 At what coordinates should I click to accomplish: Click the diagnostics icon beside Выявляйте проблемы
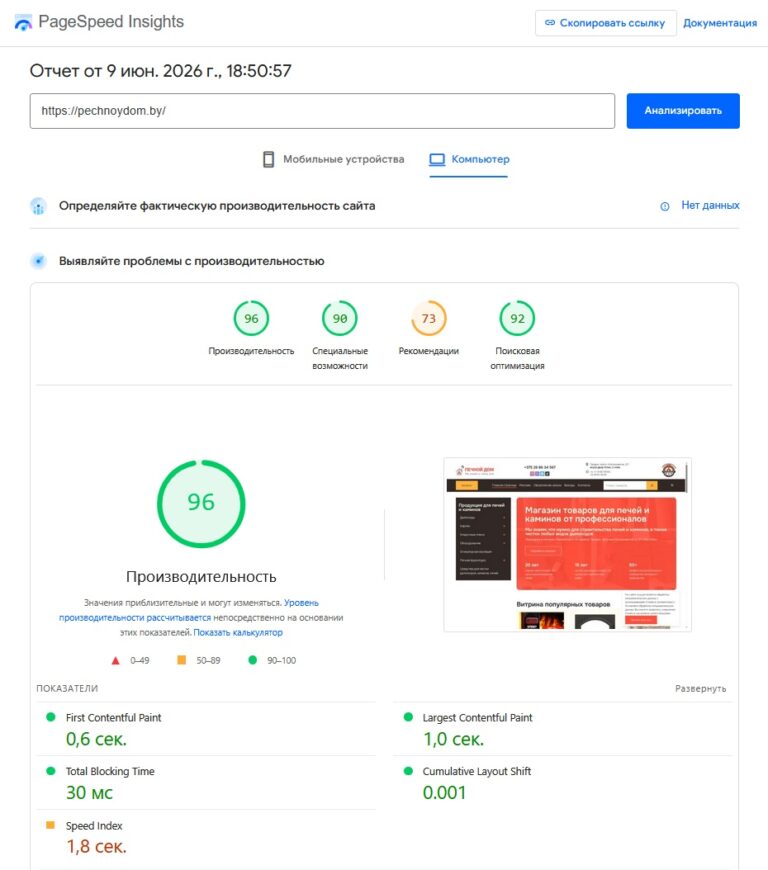coord(38,261)
